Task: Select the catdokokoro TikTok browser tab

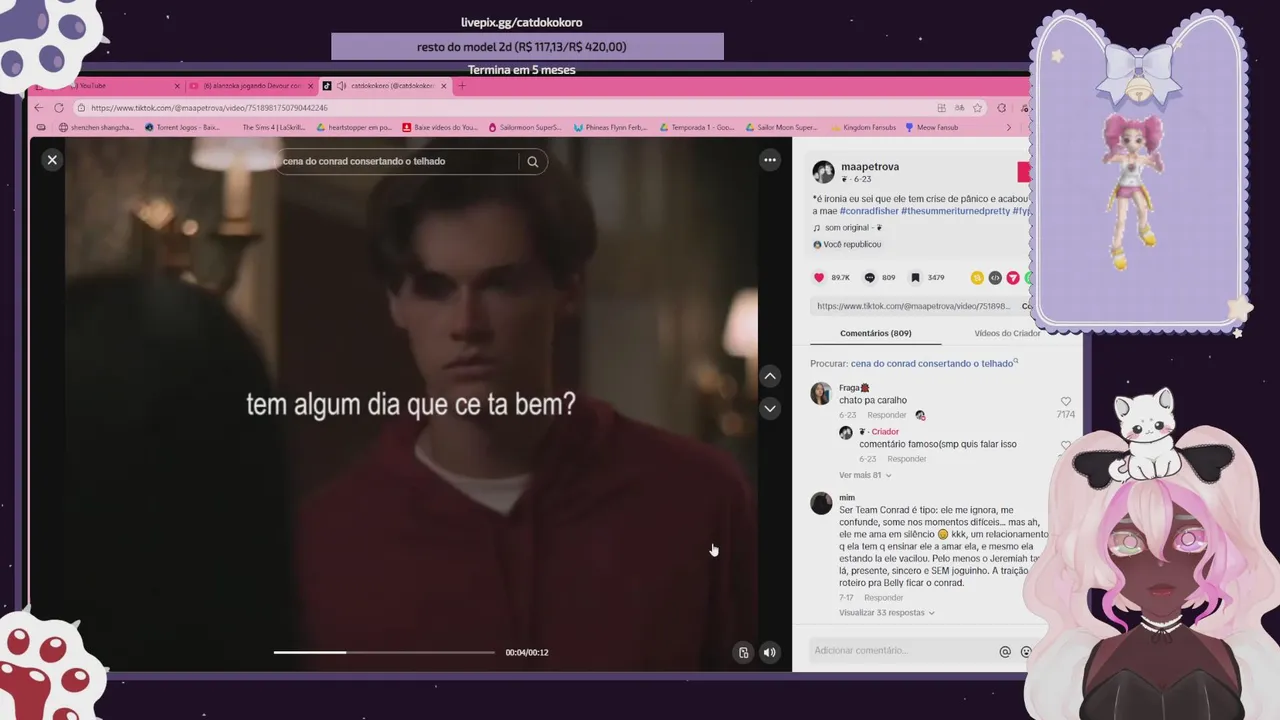Action: point(385,86)
